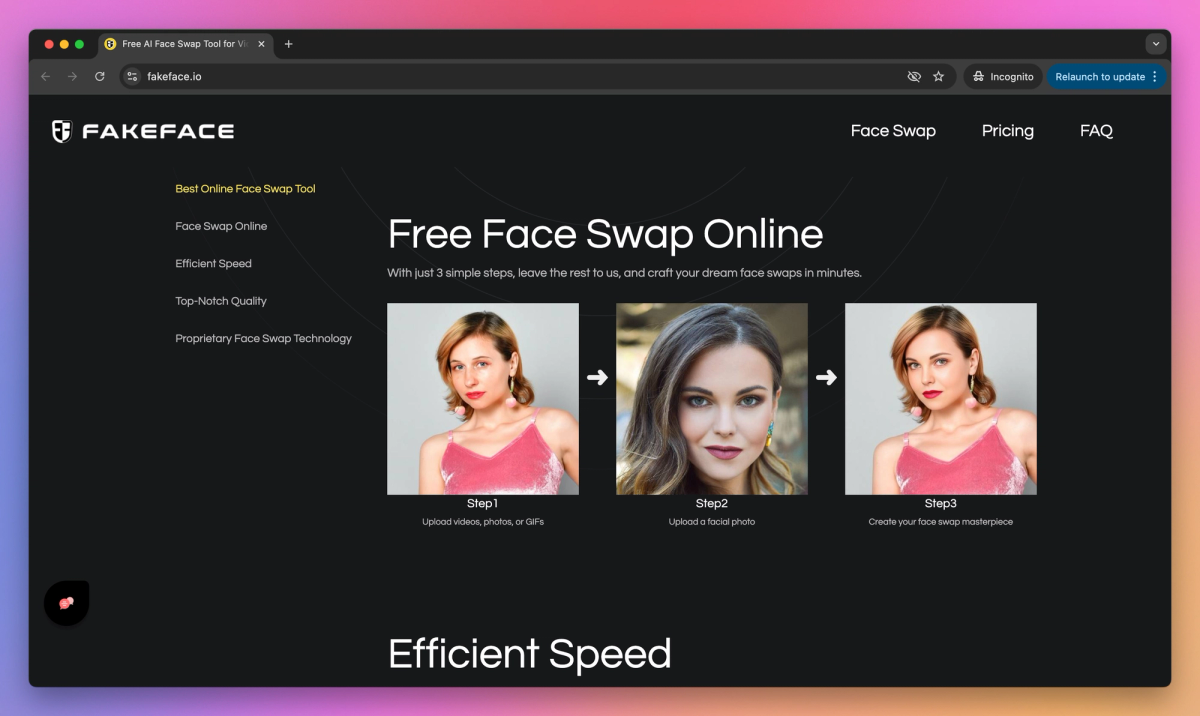The width and height of the screenshot is (1200, 716).
Task: Click the Free Face Swap Online heading
Action: tap(605, 234)
